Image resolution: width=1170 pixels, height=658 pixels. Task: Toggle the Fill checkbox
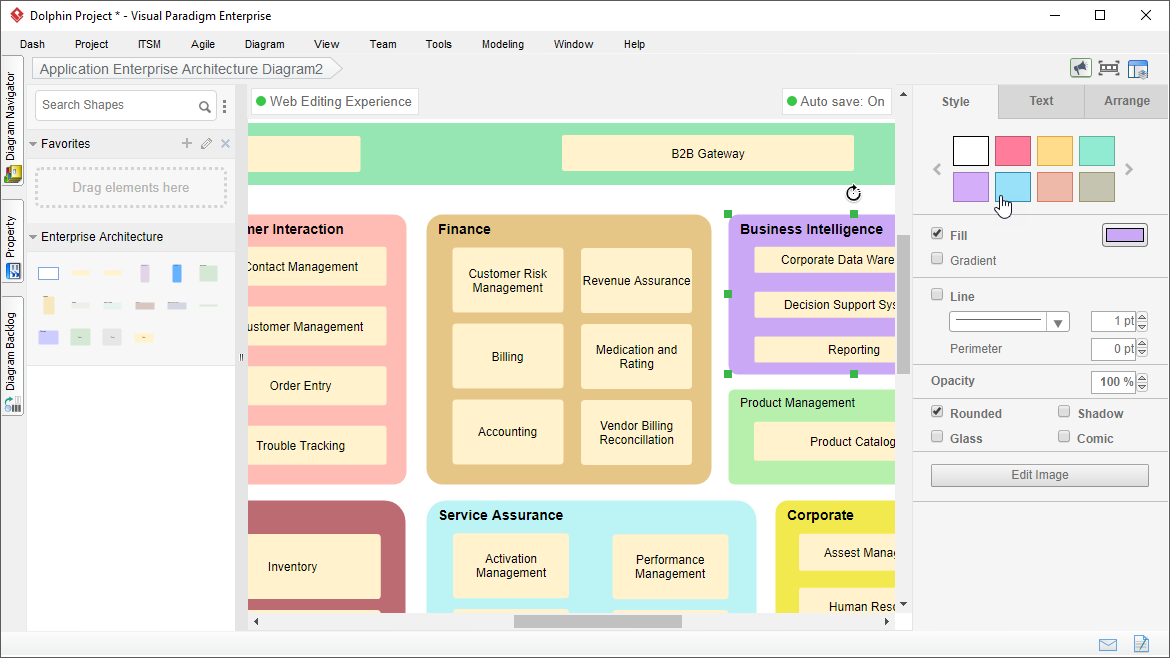coord(937,234)
